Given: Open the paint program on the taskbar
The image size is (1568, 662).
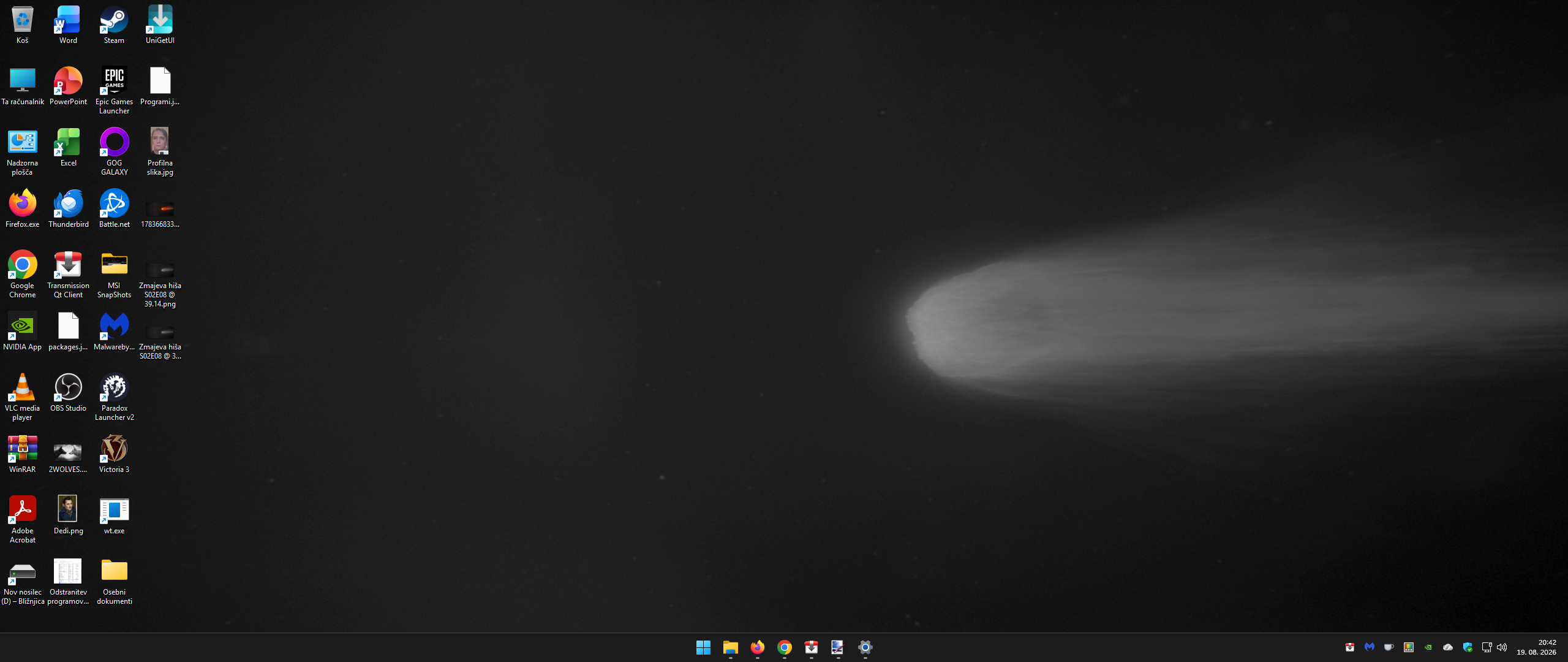Looking at the screenshot, I should tap(838, 647).
